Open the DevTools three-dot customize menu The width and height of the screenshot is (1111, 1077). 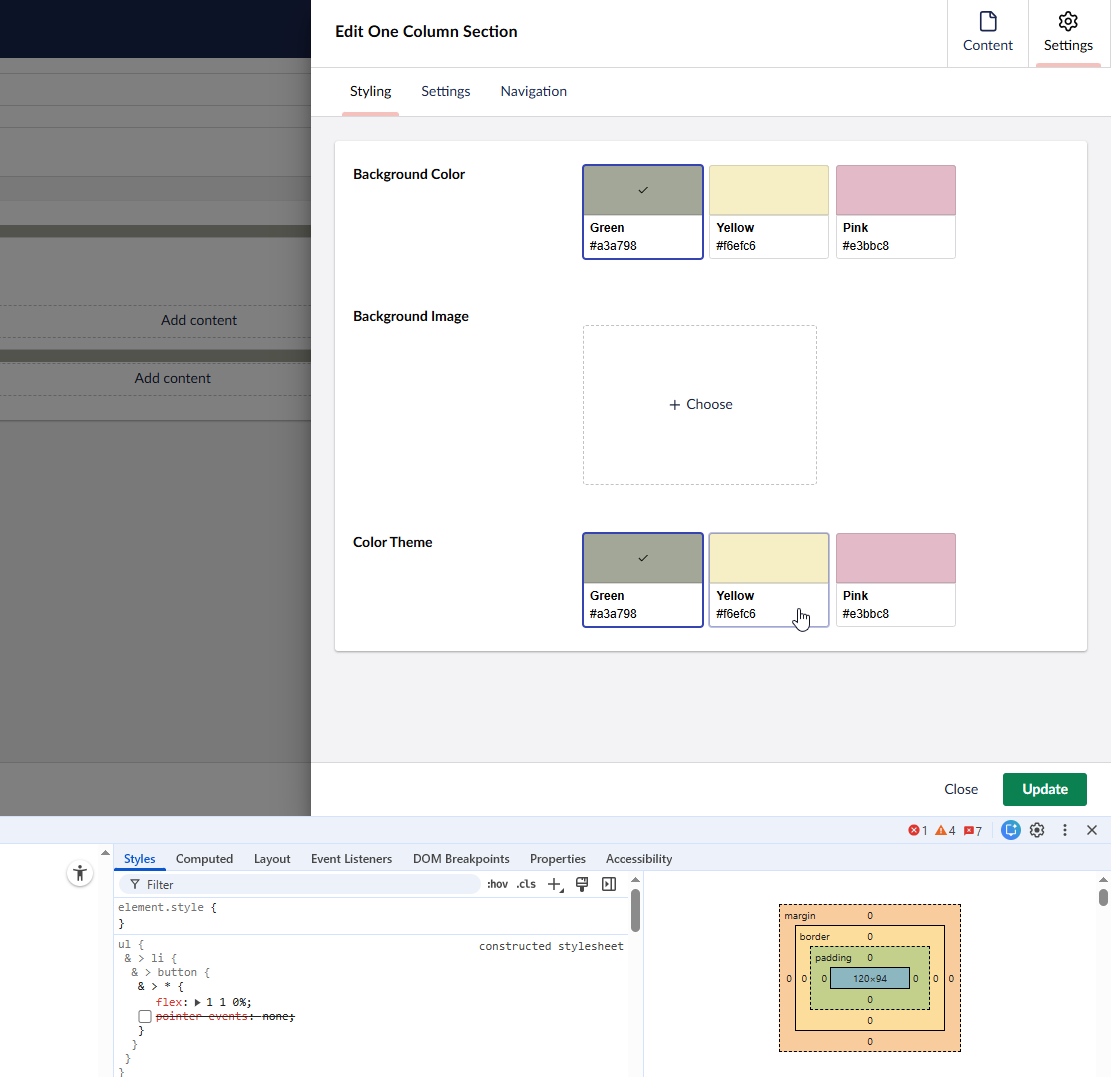click(1065, 830)
